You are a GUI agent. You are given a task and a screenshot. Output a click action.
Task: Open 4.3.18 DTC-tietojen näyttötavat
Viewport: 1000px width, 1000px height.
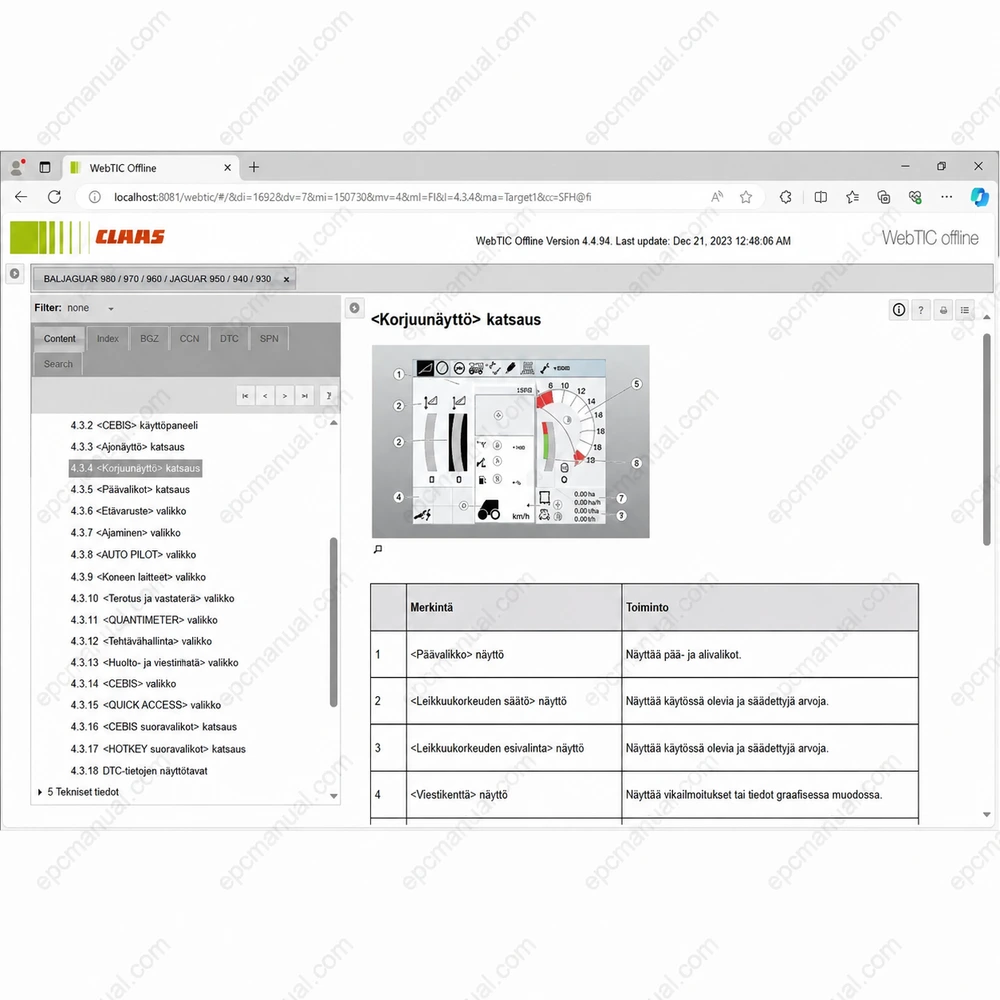pyautogui.click(x=139, y=771)
